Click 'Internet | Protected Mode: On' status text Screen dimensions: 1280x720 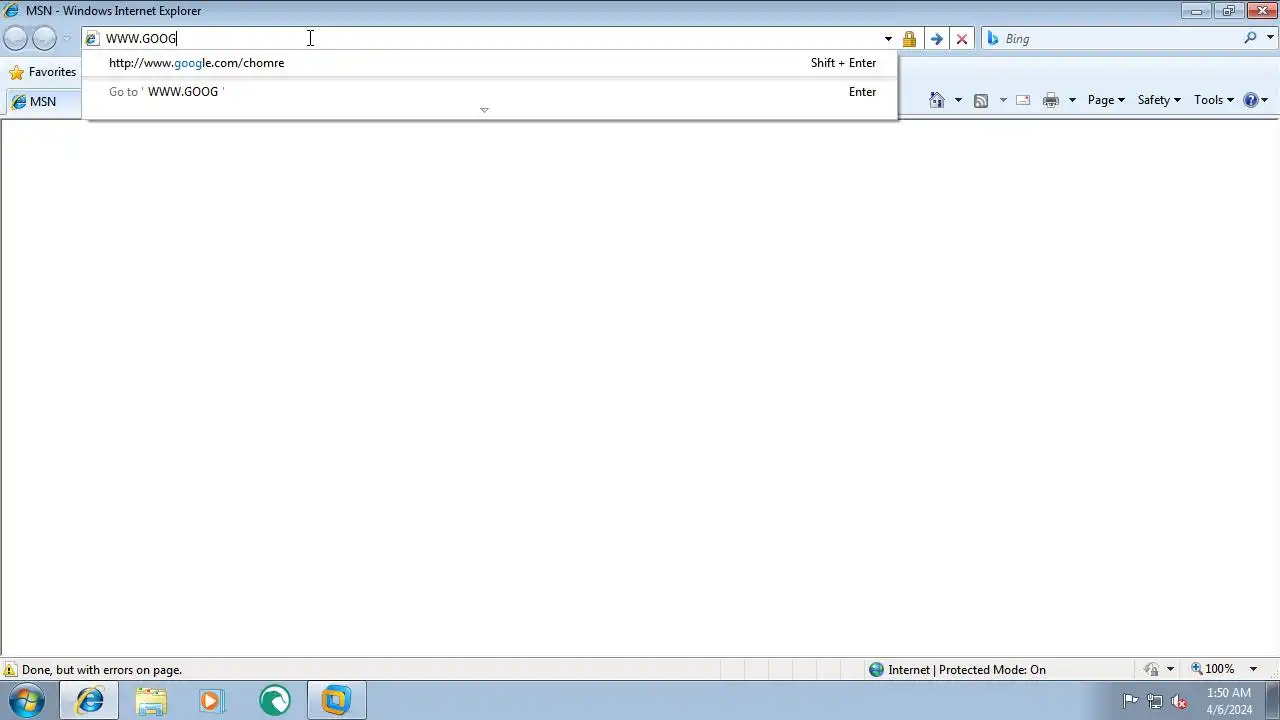(x=967, y=670)
